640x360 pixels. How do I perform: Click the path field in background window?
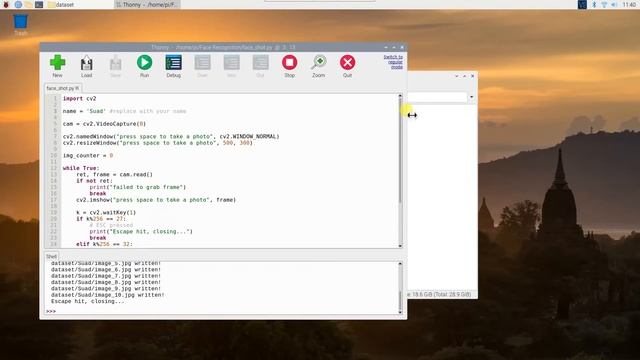tap(437, 97)
